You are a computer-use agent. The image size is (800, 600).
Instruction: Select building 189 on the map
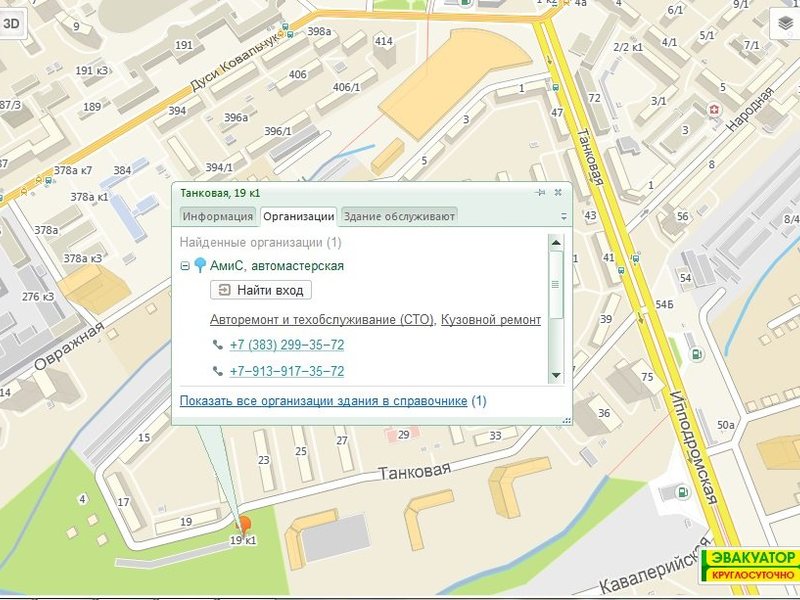click(92, 107)
